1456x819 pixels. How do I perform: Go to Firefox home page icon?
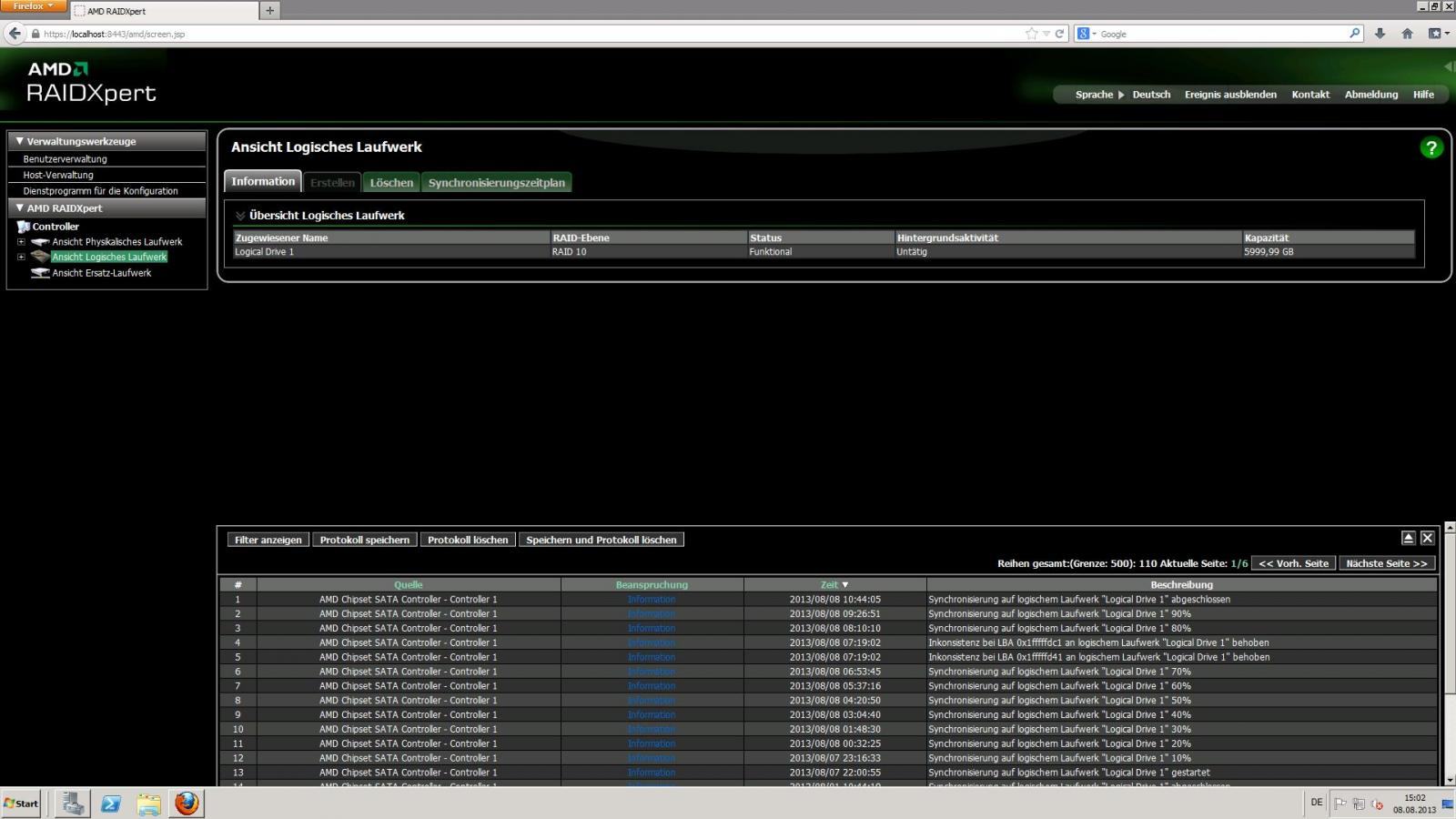pos(1407,34)
